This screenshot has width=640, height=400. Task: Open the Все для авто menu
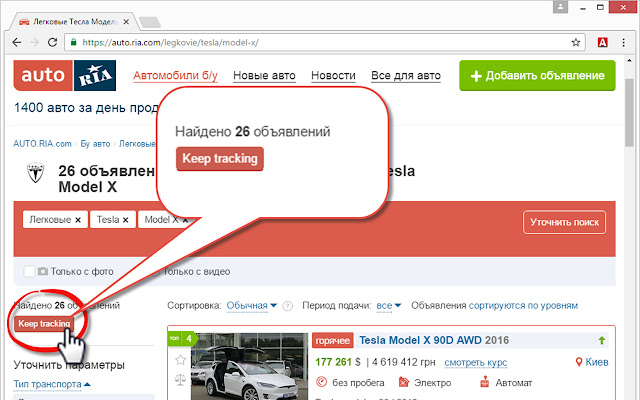pos(406,76)
